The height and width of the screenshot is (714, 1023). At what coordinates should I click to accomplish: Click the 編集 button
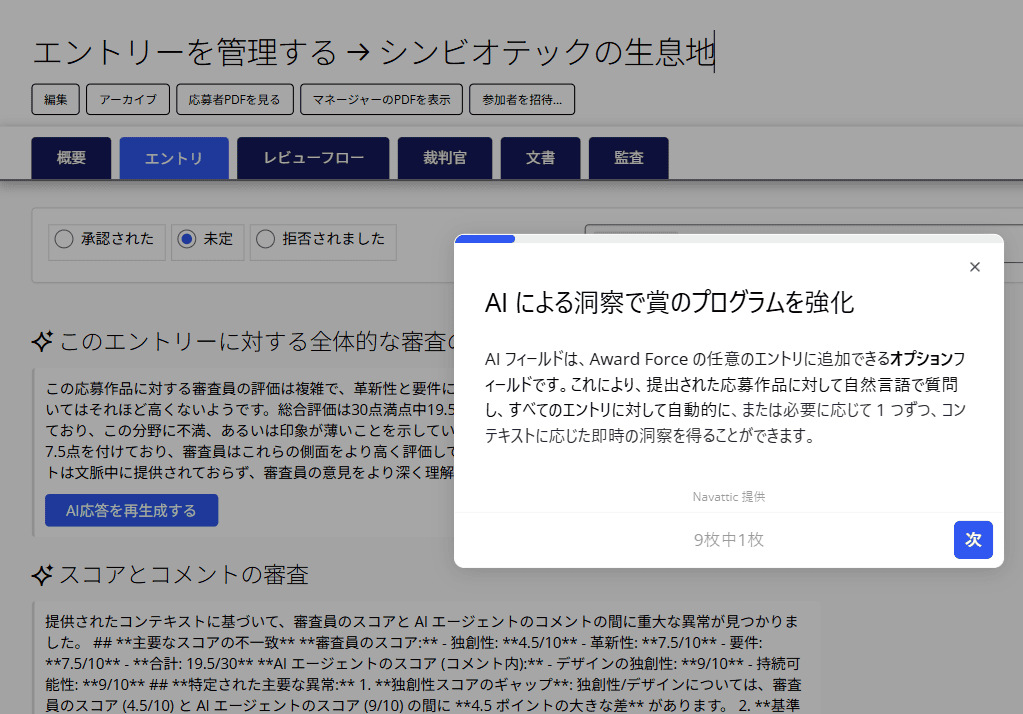[56, 99]
